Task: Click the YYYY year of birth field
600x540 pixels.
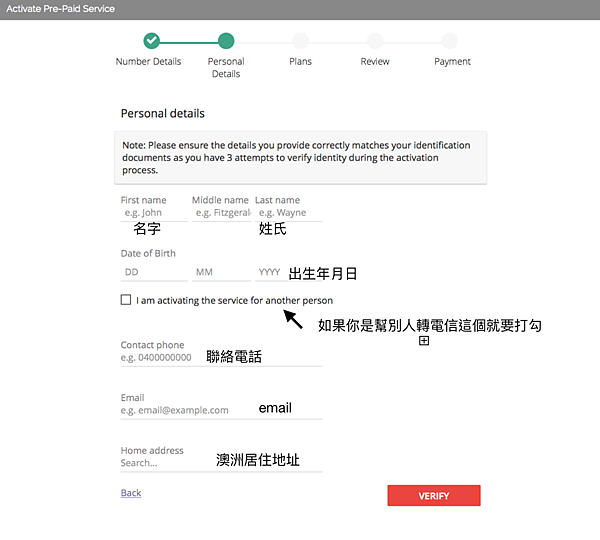Action: click(270, 272)
